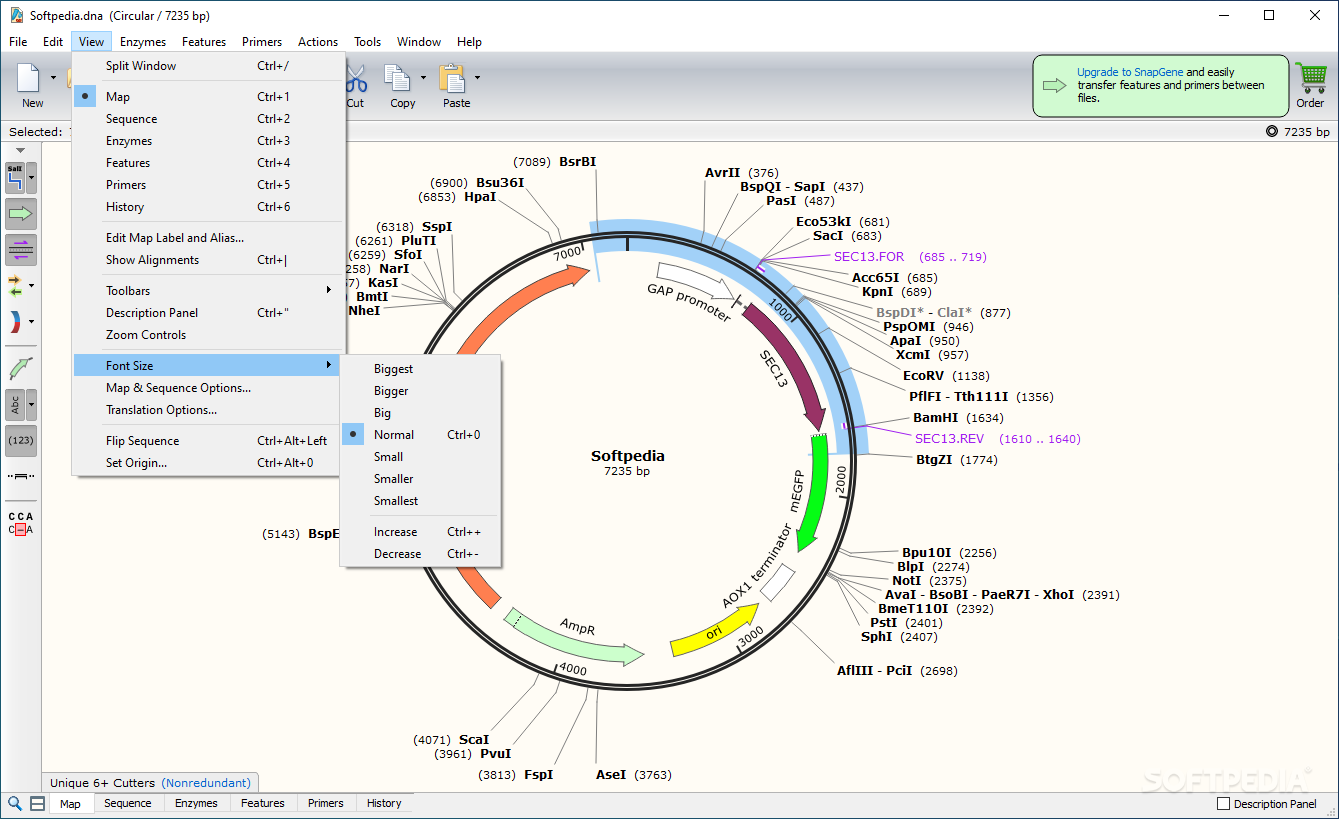The width and height of the screenshot is (1339, 819).
Task: Switch to the Sequence tab at the bottom
Action: [x=128, y=803]
